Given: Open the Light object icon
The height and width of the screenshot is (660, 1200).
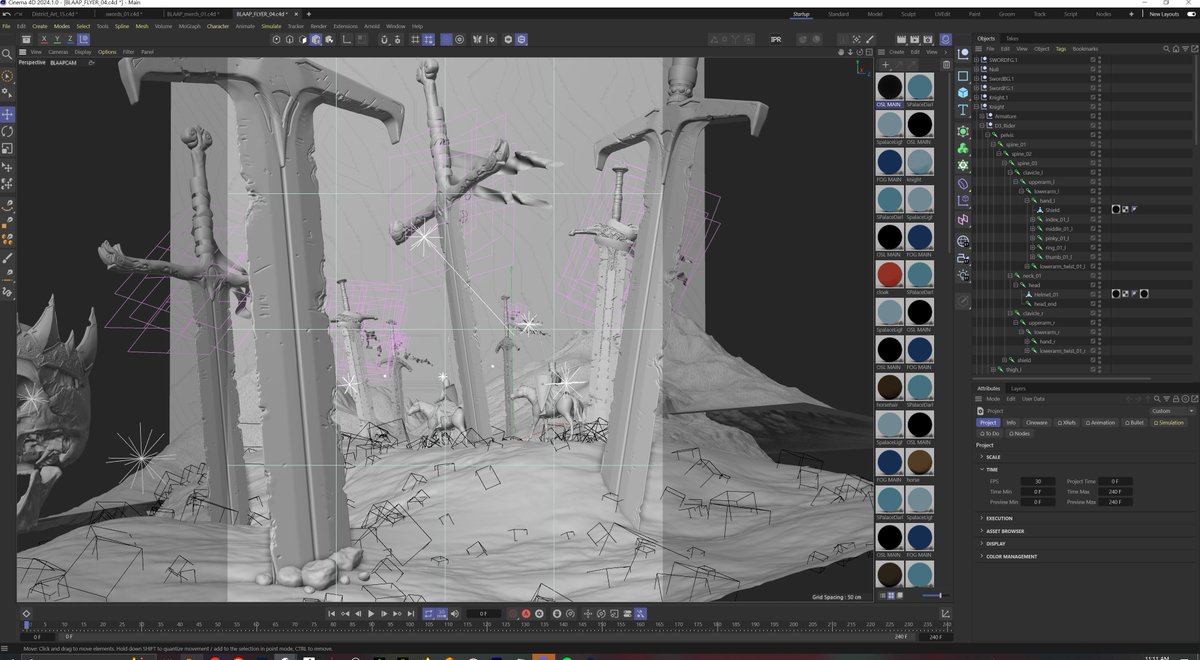Looking at the screenshot, I should tap(963, 275).
